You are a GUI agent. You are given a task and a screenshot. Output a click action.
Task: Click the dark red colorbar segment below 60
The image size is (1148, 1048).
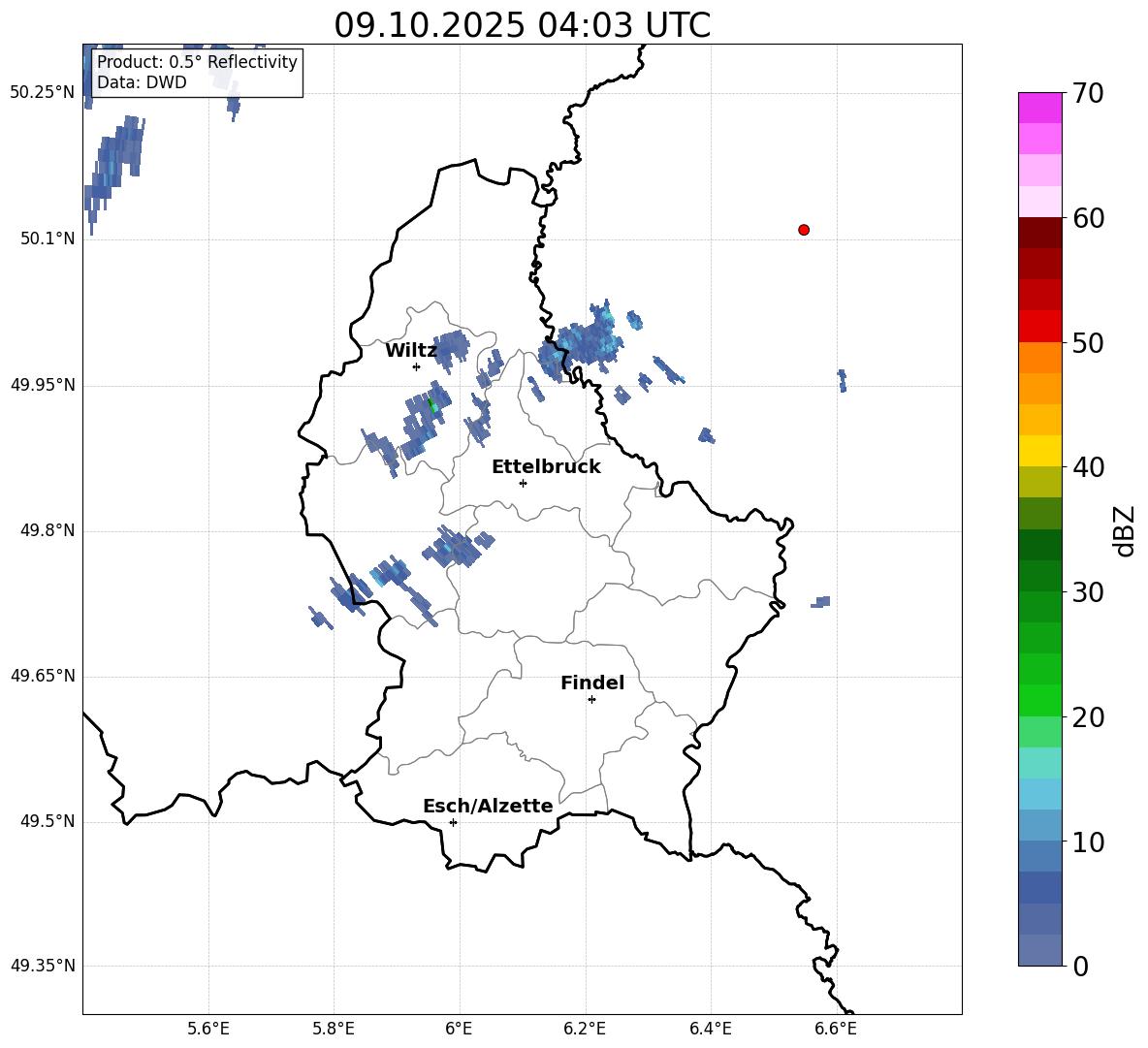(1039, 233)
